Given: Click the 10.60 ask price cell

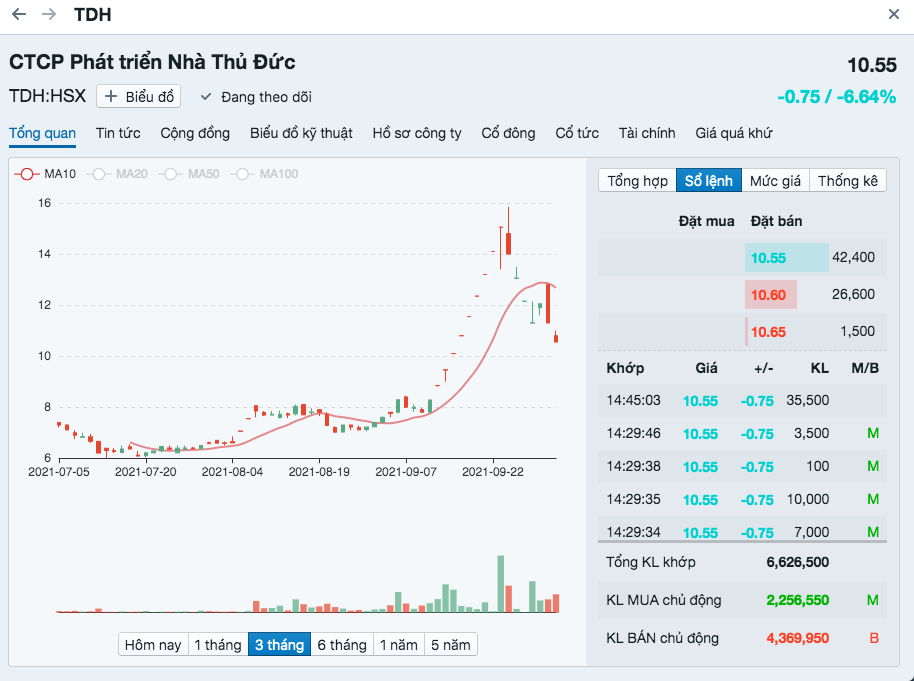Looking at the screenshot, I should 770,294.
